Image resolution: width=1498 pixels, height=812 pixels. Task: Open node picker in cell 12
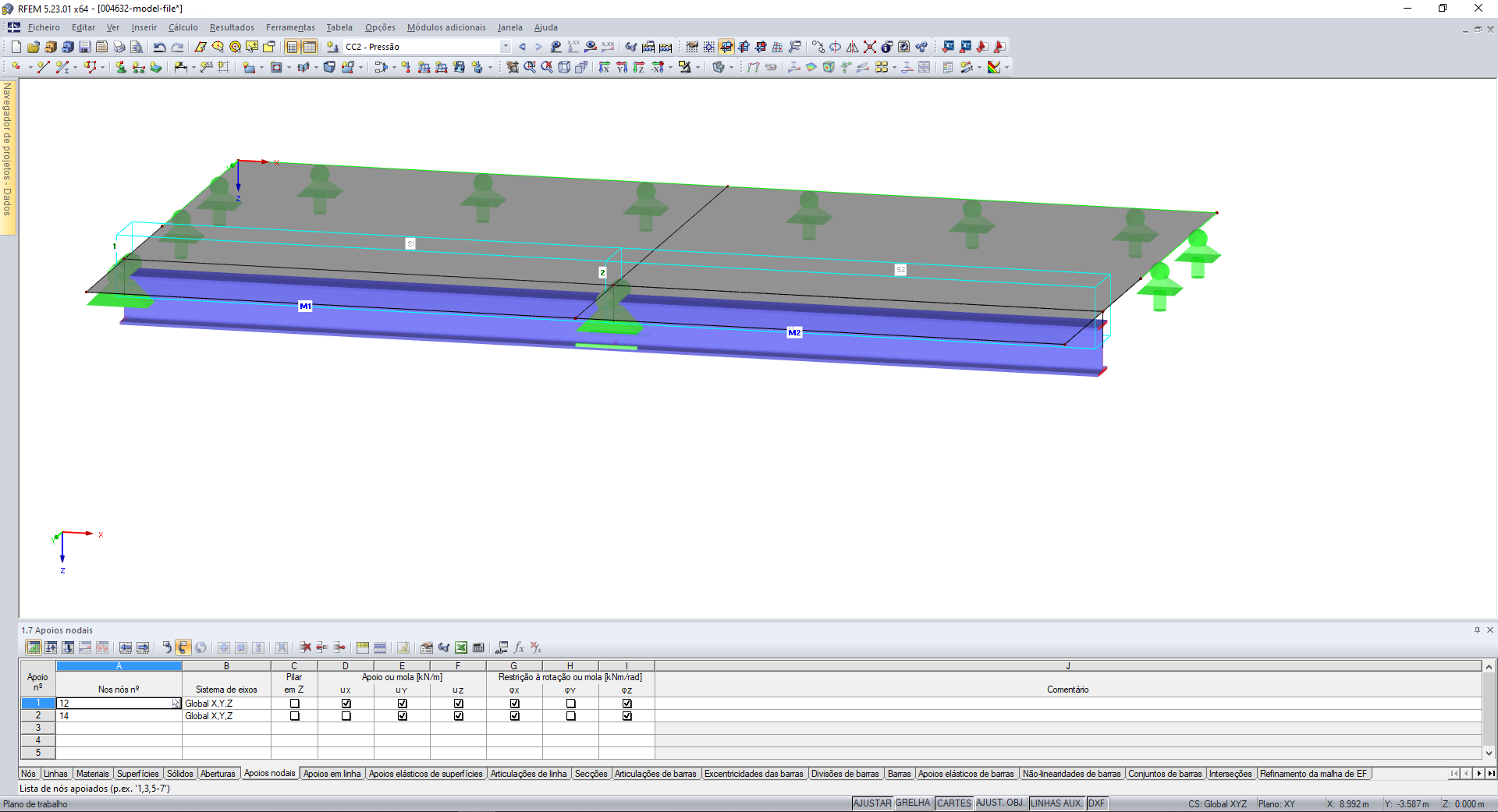(x=176, y=704)
